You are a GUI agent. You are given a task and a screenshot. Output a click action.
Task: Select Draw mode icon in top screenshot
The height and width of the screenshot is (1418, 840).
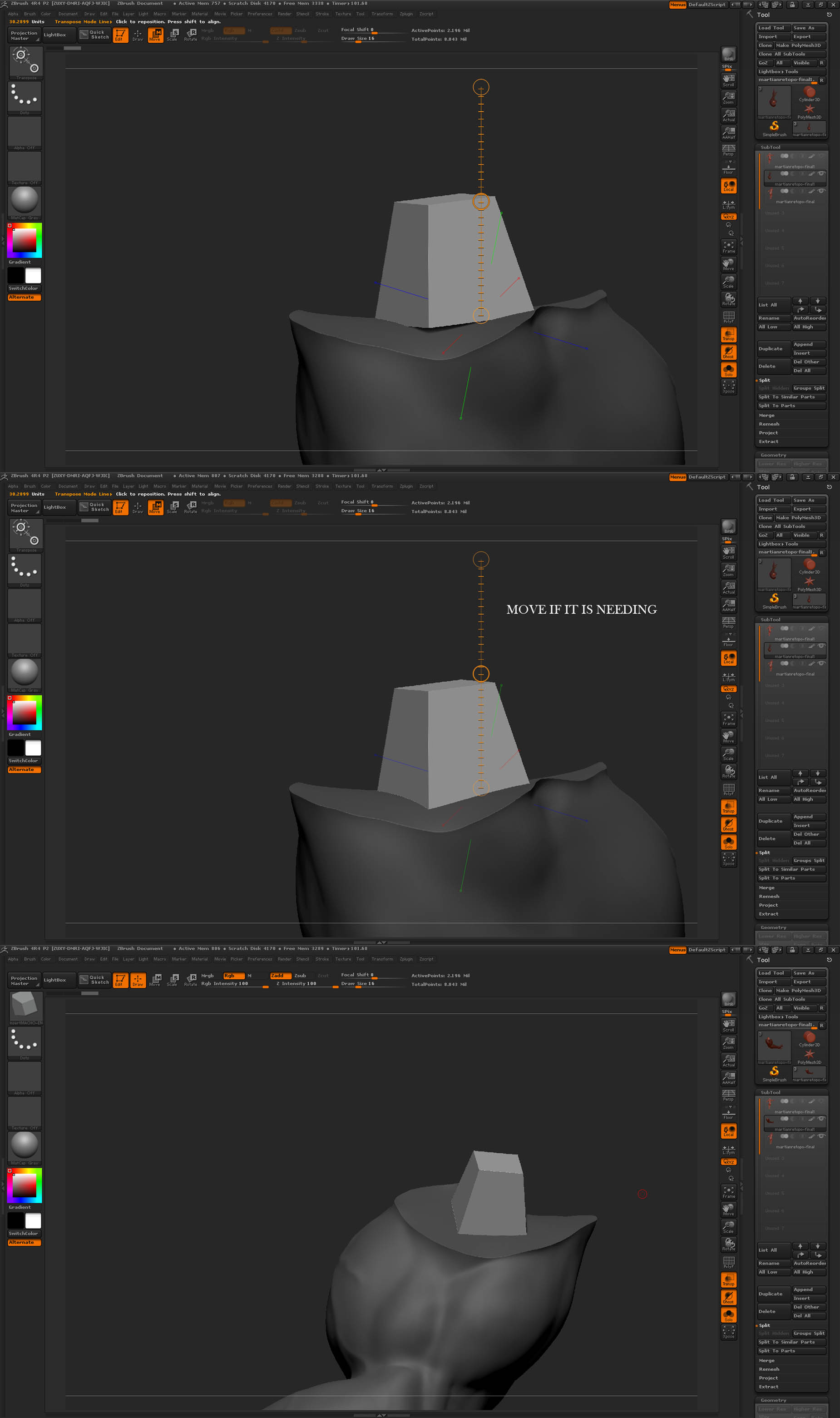138,35
